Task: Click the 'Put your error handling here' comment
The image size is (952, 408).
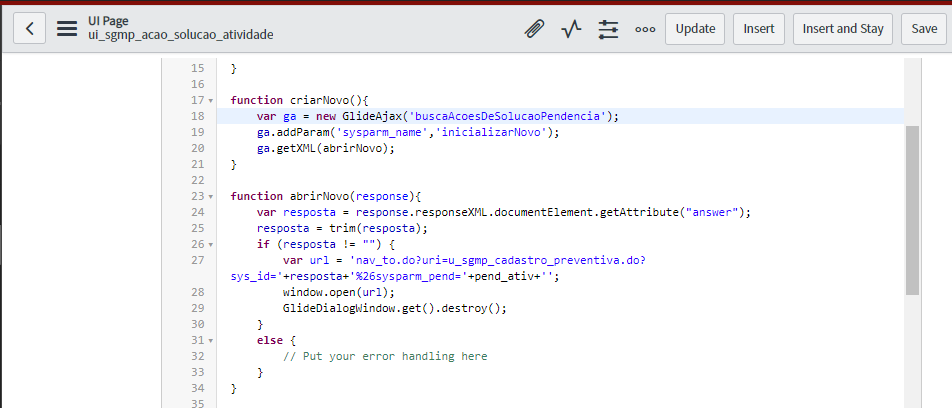Action: point(385,356)
